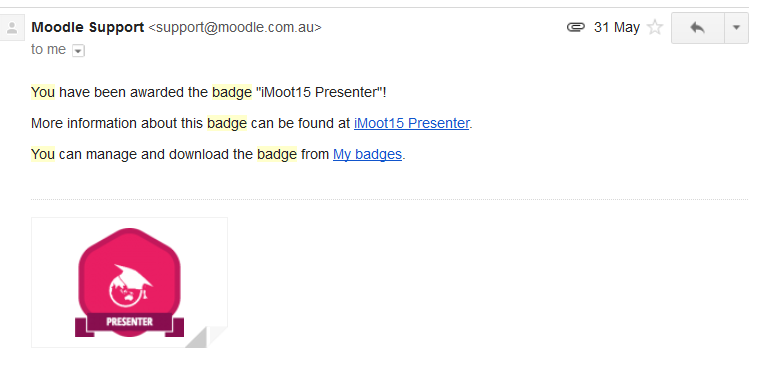Open the My badges link
Screen dimensions: 772x375
click(367, 155)
